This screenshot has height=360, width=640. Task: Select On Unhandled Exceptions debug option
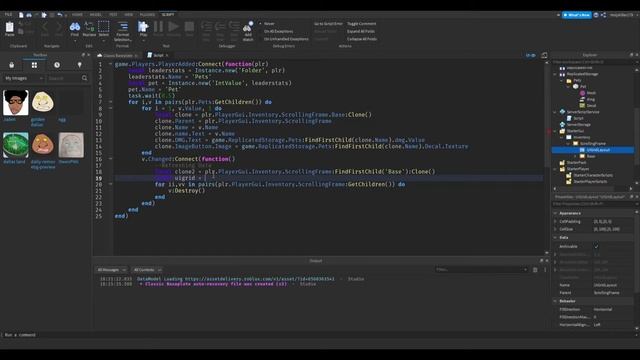click(286, 39)
